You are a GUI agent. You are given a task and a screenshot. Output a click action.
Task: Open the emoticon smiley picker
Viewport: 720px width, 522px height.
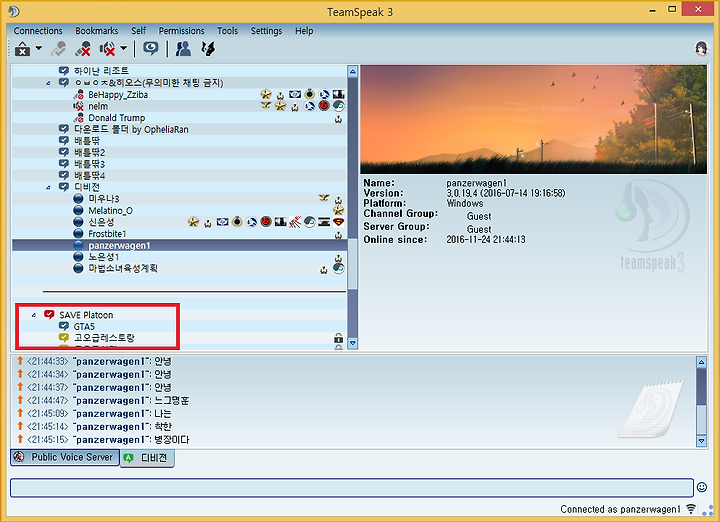click(x=702, y=487)
